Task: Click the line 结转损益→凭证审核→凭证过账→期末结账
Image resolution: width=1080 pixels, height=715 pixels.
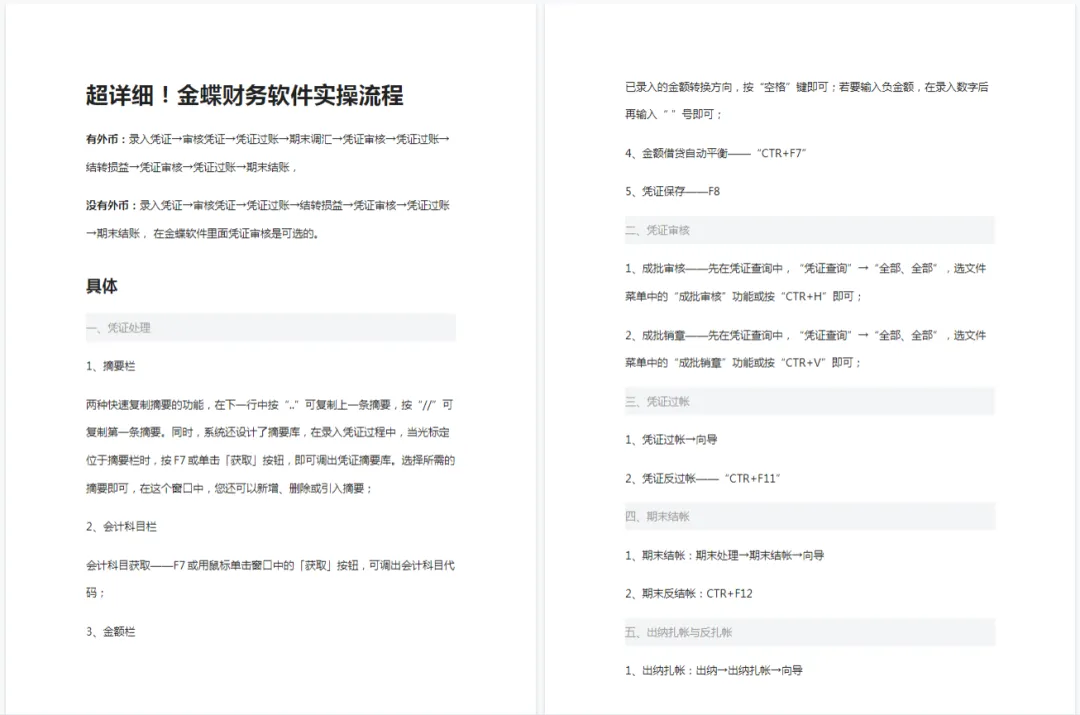Action: pyautogui.click(x=191, y=167)
